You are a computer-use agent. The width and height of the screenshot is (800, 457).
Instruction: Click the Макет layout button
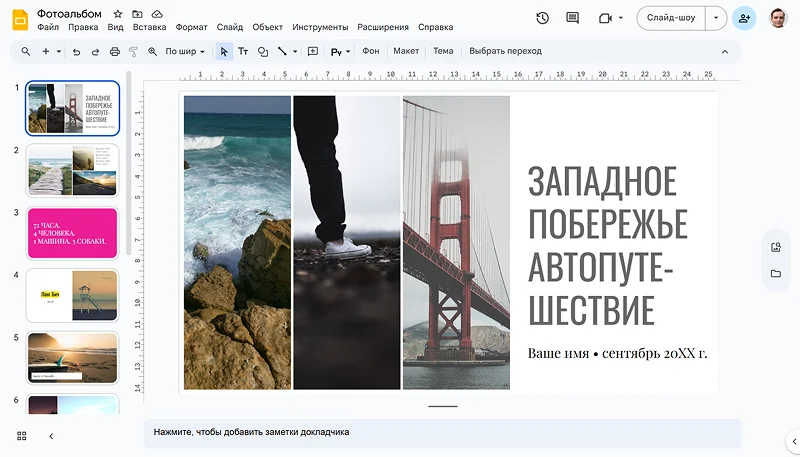406,51
